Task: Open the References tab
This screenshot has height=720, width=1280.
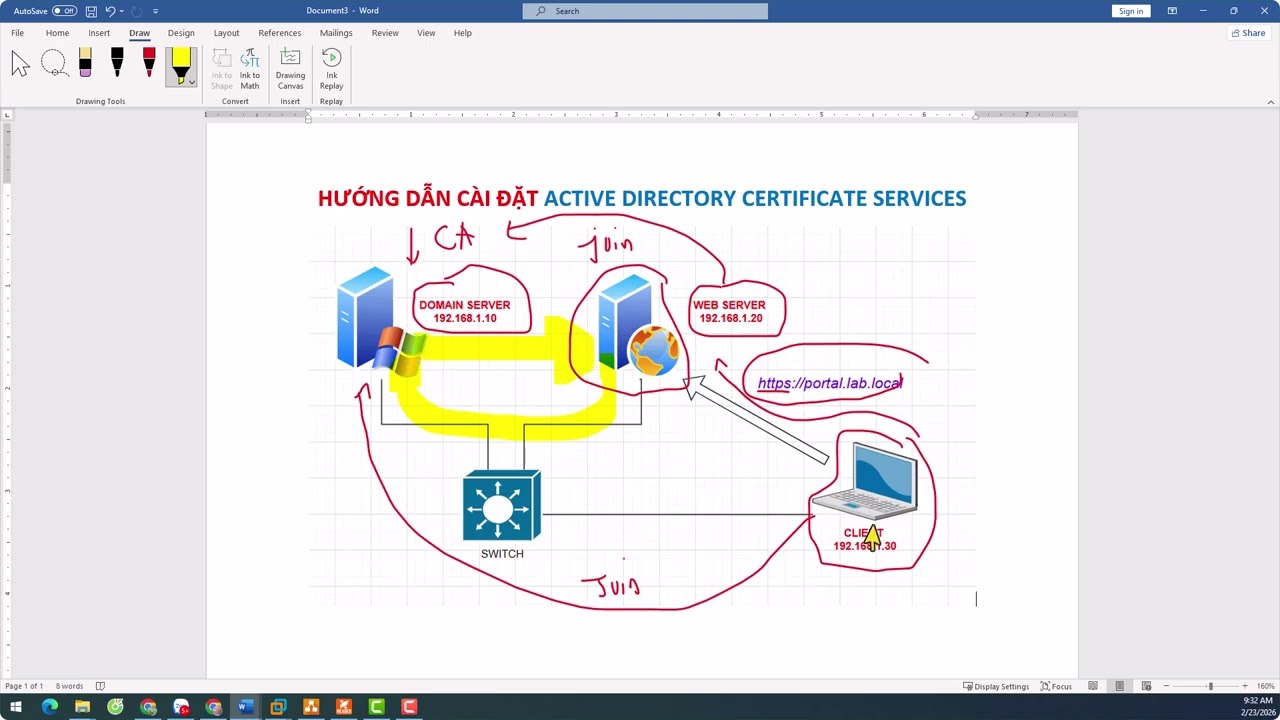Action: coord(279,33)
